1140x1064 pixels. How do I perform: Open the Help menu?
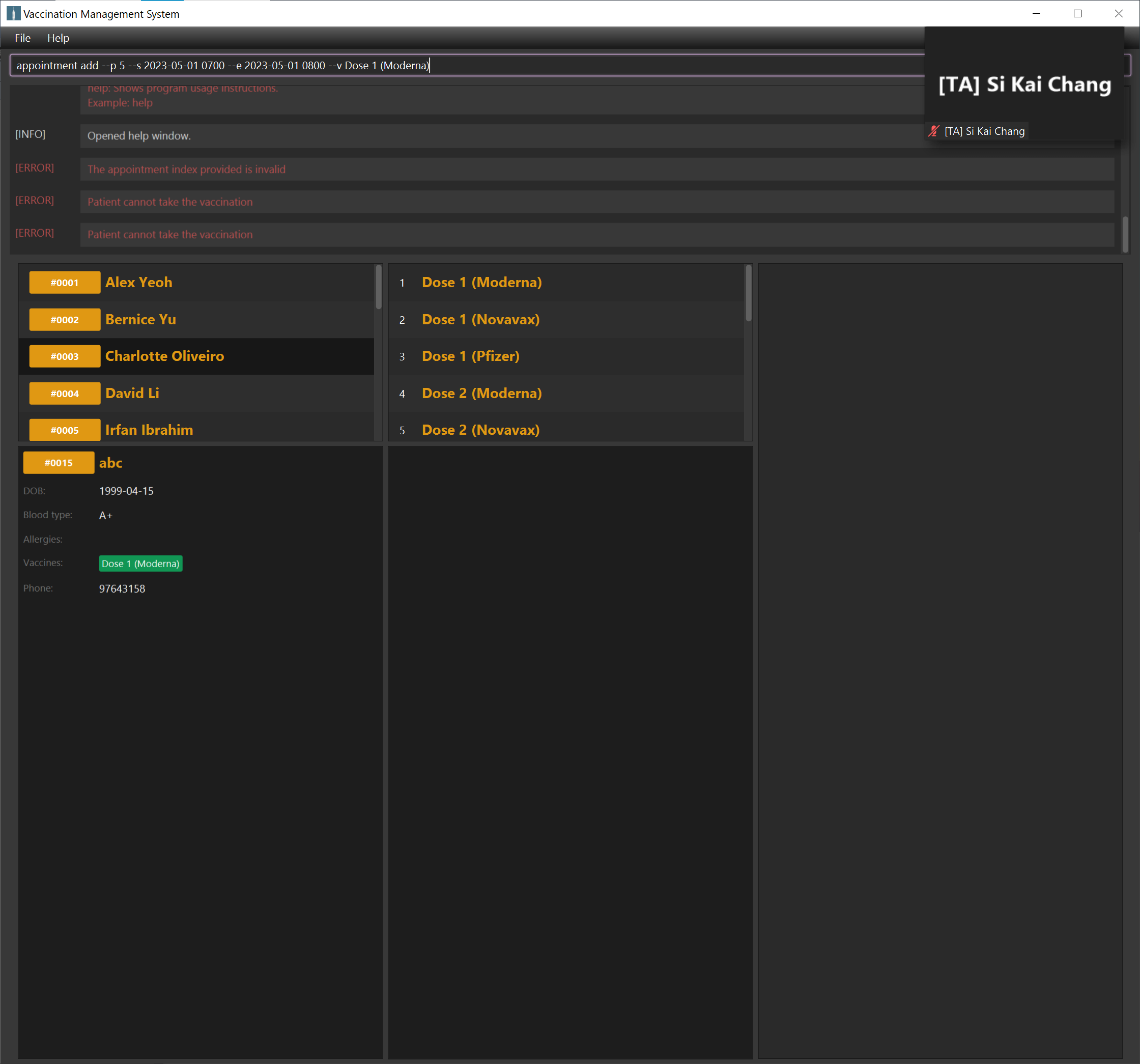[58, 38]
